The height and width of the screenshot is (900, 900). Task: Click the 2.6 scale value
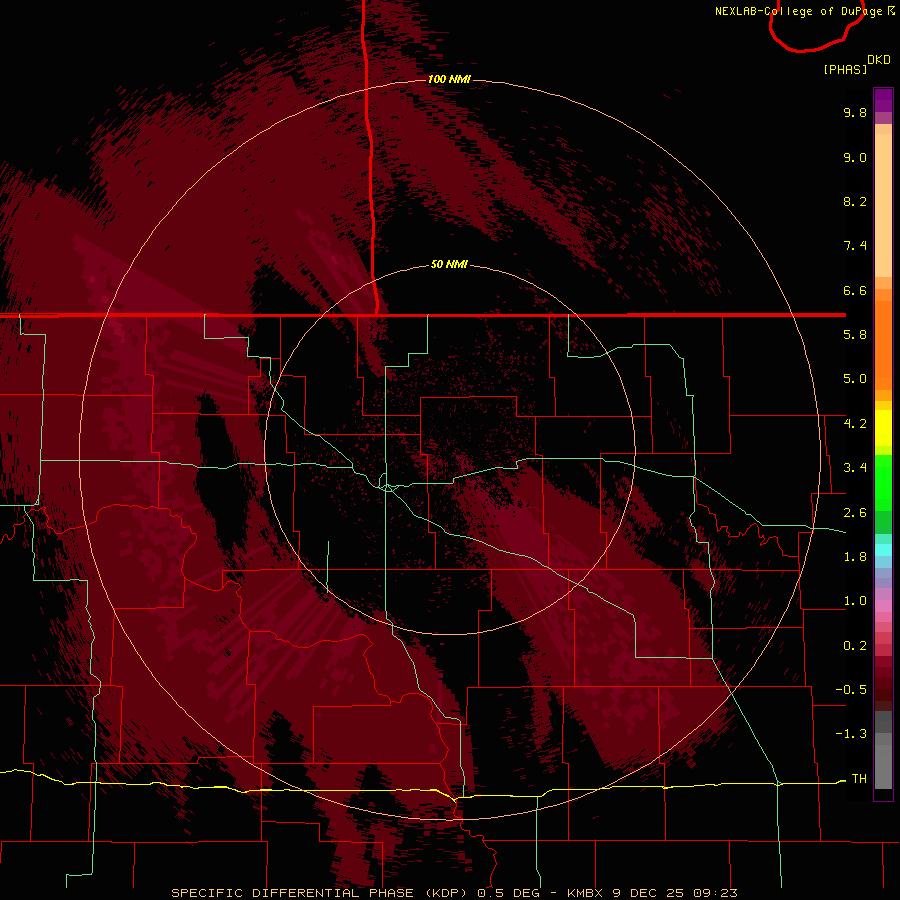coord(855,513)
